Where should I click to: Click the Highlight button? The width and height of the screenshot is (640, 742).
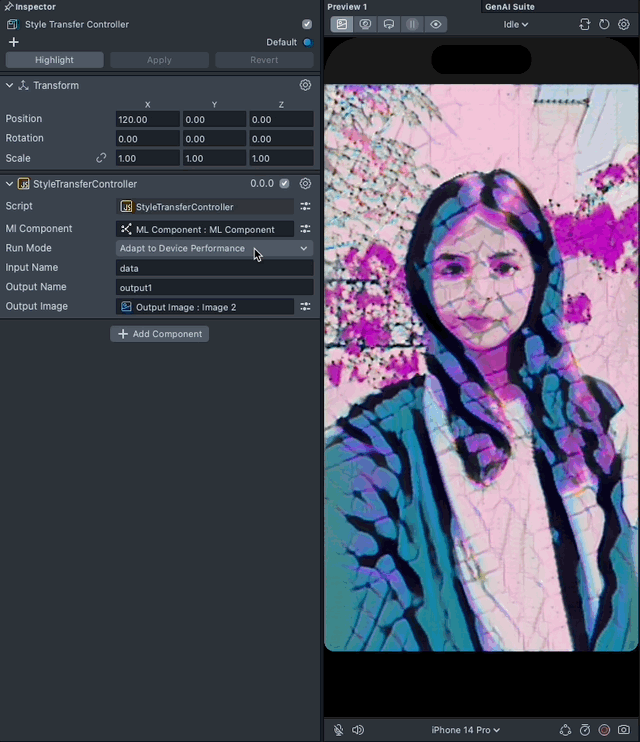(55, 60)
